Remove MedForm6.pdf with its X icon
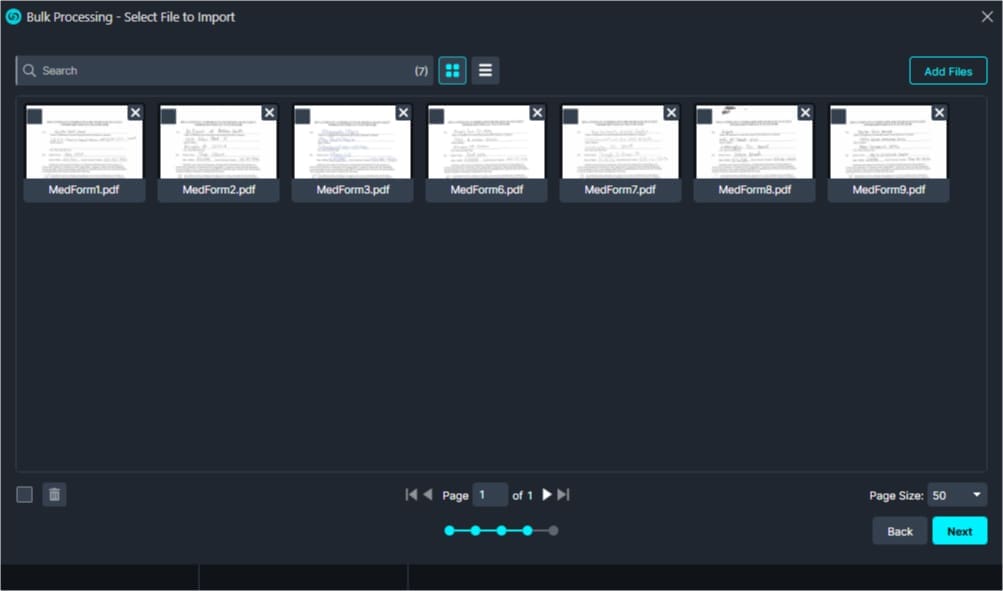The image size is (1003, 591). 537,113
